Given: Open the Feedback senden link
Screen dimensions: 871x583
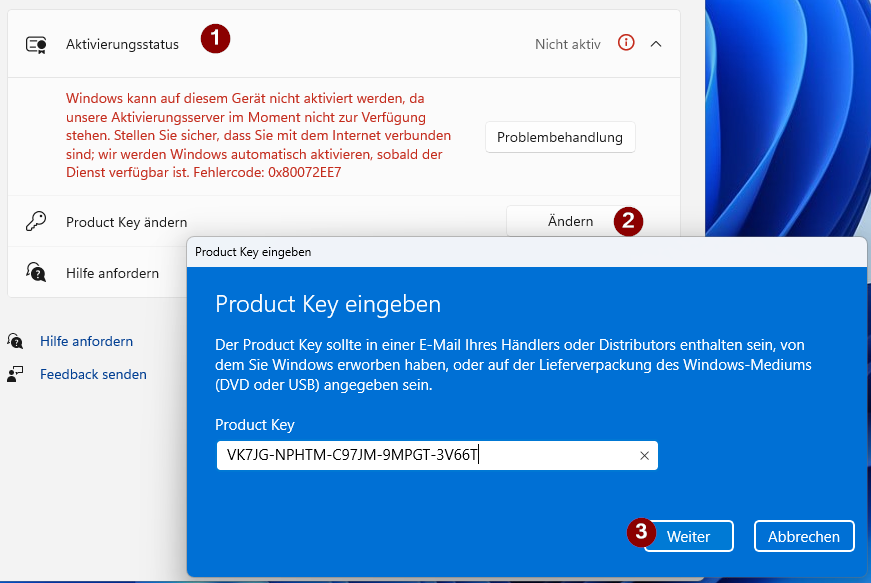Looking at the screenshot, I should 93,374.
